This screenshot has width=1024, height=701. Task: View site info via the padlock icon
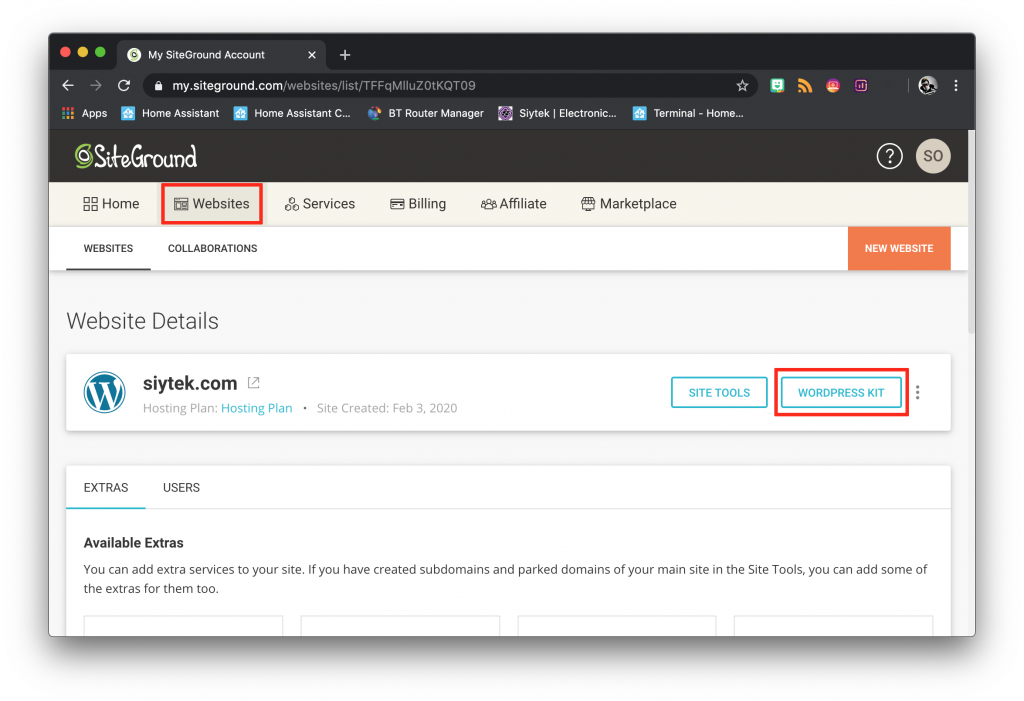click(157, 86)
